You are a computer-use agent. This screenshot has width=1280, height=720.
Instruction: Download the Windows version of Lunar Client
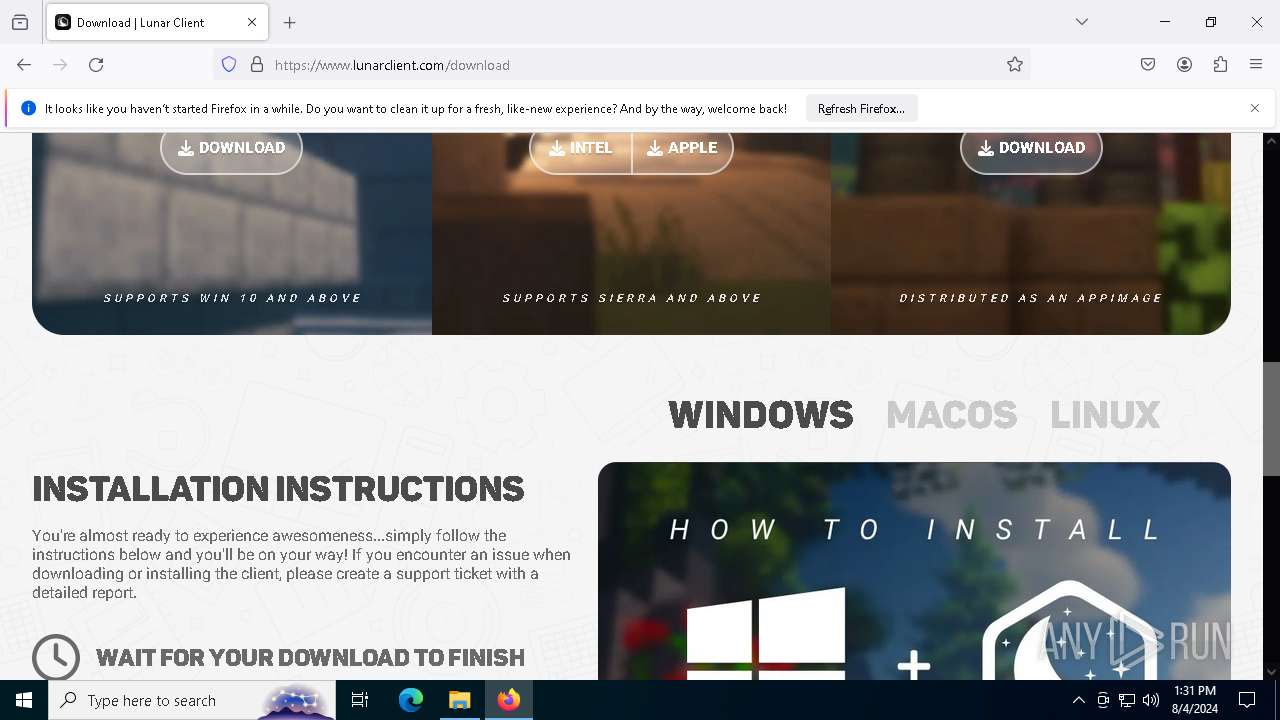coord(231,148)
